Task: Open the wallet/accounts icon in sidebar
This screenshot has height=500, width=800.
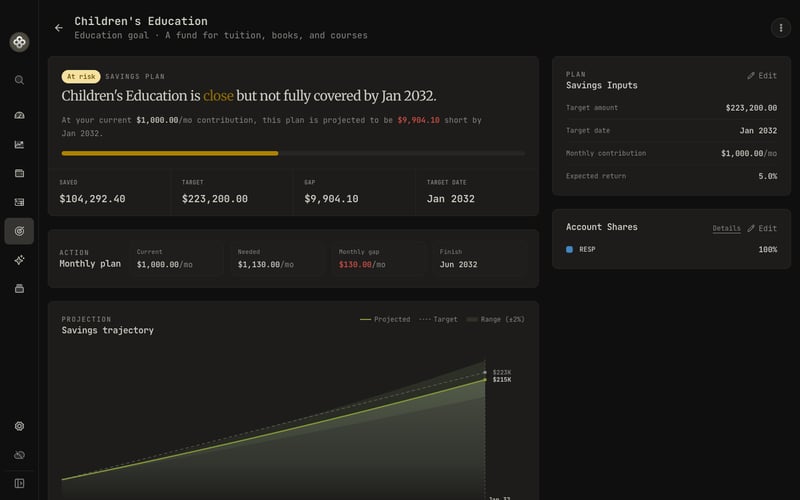Action: [x=19, y=173]
